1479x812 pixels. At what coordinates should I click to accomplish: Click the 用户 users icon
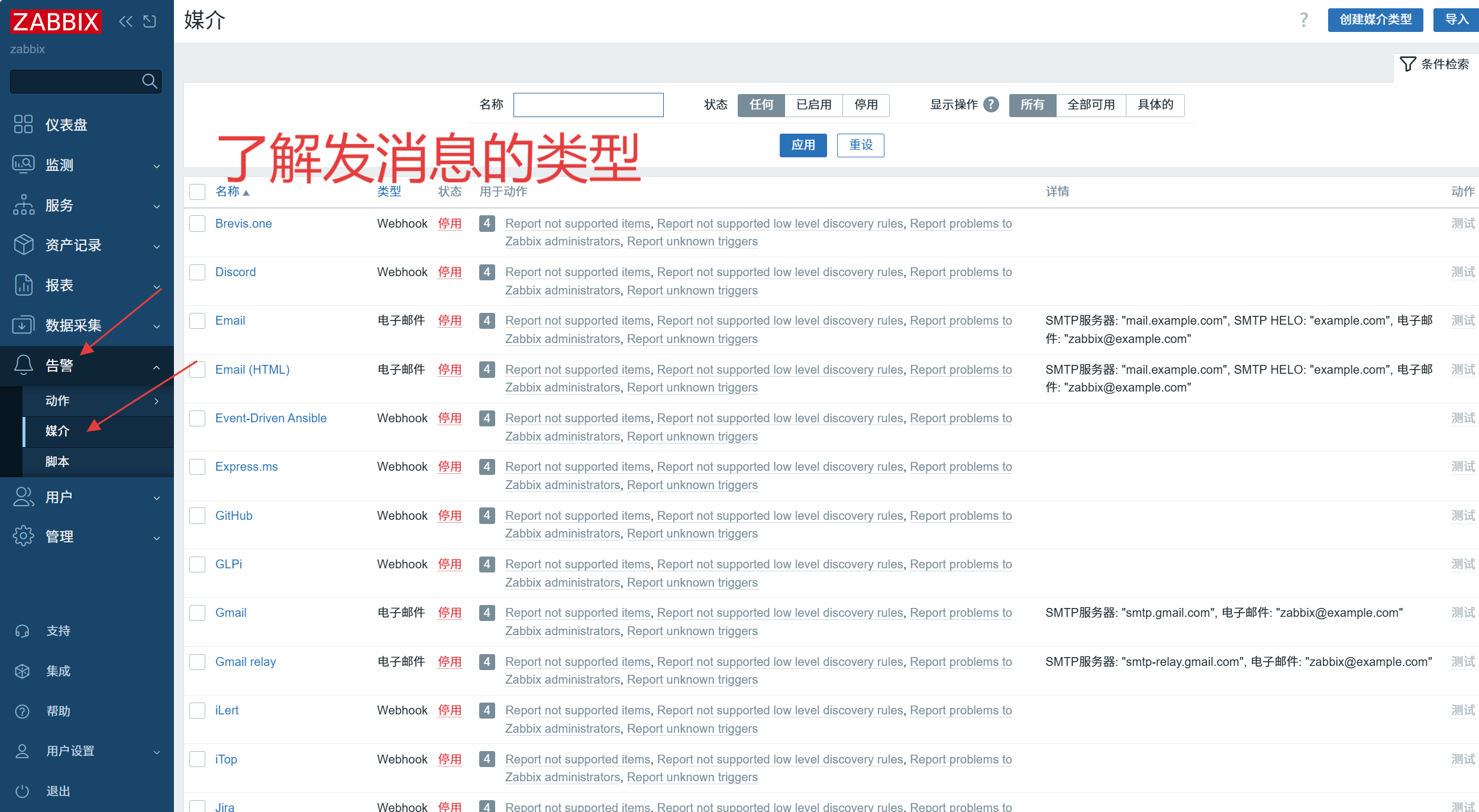click(23, 497)
